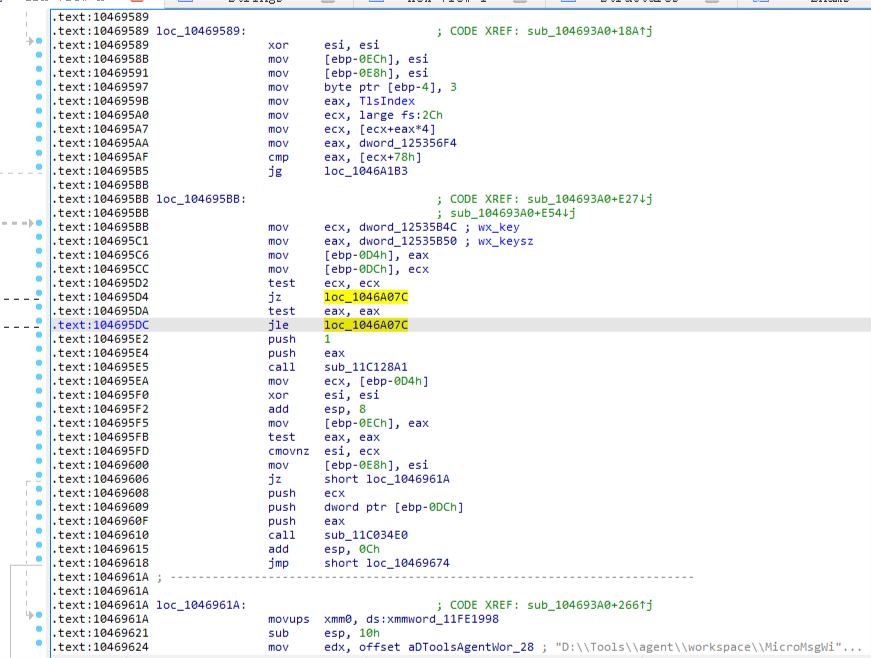Toggle breakpoint dot beside .text:104695E5 call line

click(x=39, y=363)
